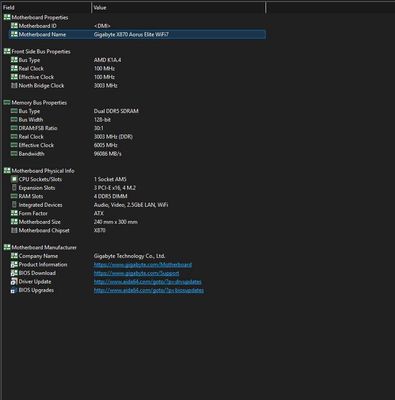Open the gigabyte.com/Motherboard product link
Viewport: 395px width, 400px height.
tap(143, 265)
